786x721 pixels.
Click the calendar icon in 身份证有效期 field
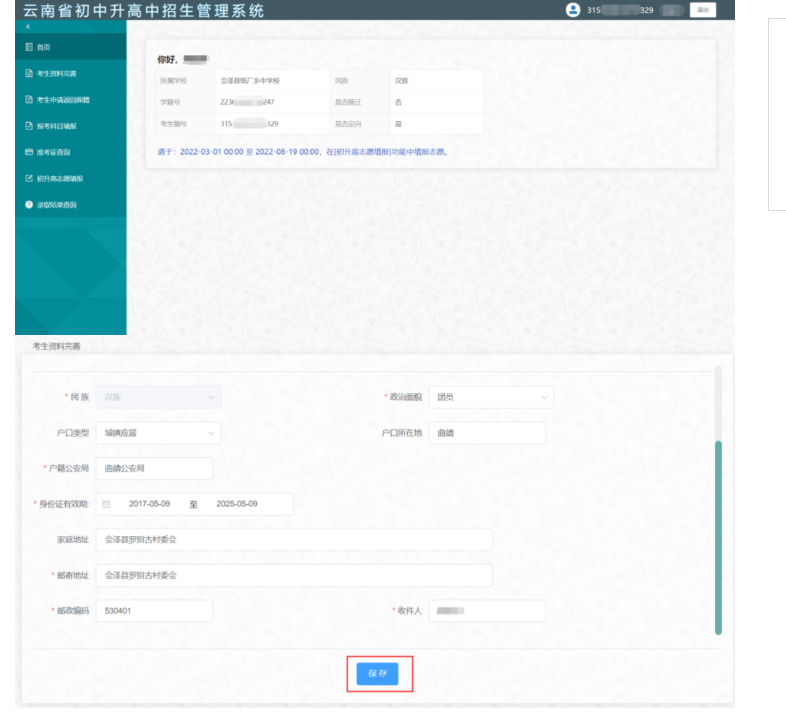pyautogui.click(x=106, y=504)
